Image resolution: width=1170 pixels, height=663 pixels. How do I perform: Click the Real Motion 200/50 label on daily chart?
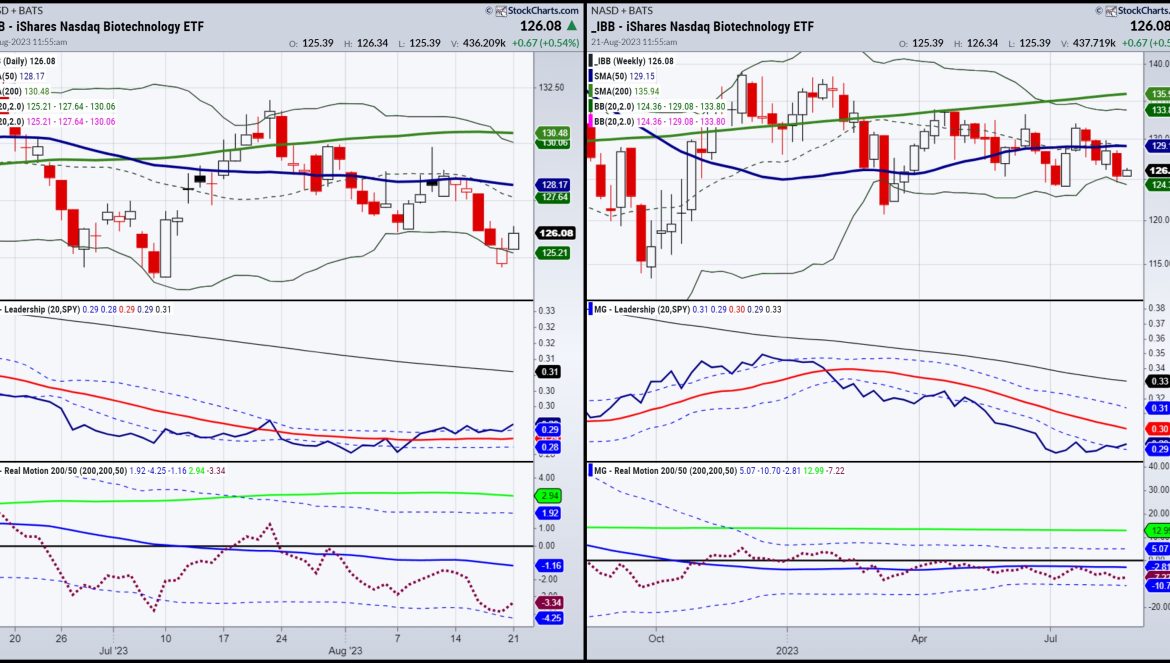(66, 471)
